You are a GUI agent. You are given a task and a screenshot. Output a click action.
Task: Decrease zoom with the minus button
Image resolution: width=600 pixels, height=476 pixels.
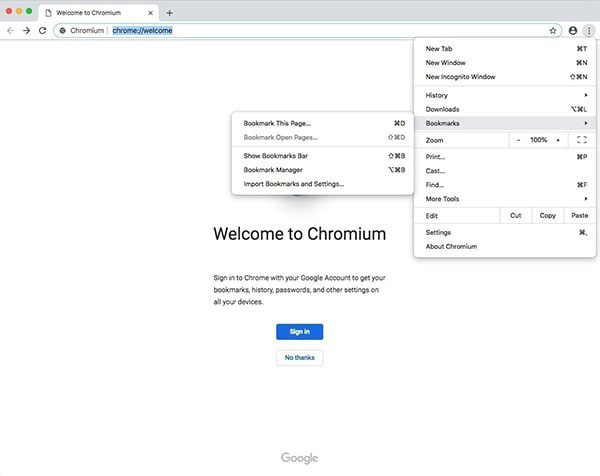518,140
